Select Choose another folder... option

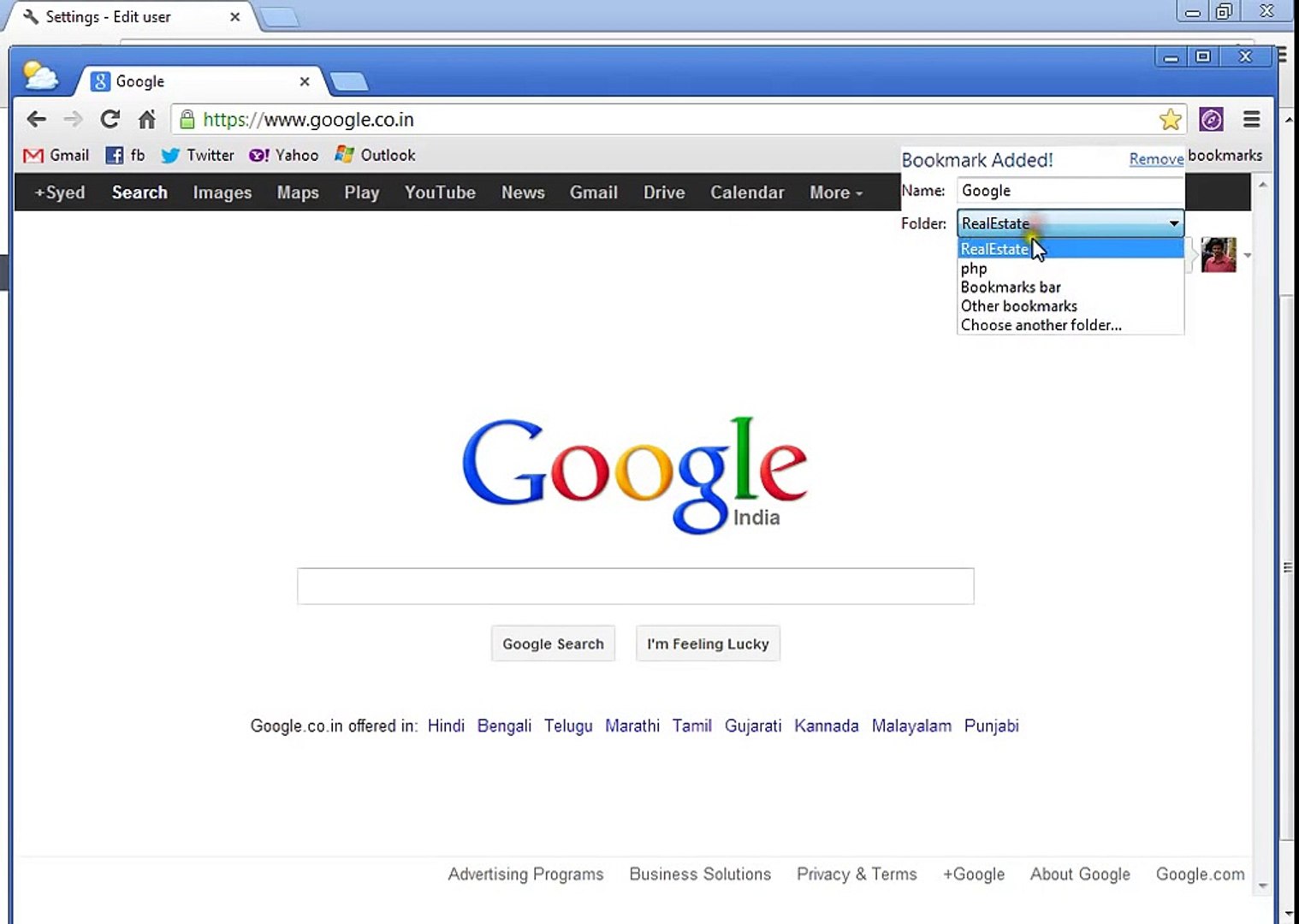(1071, 325)
